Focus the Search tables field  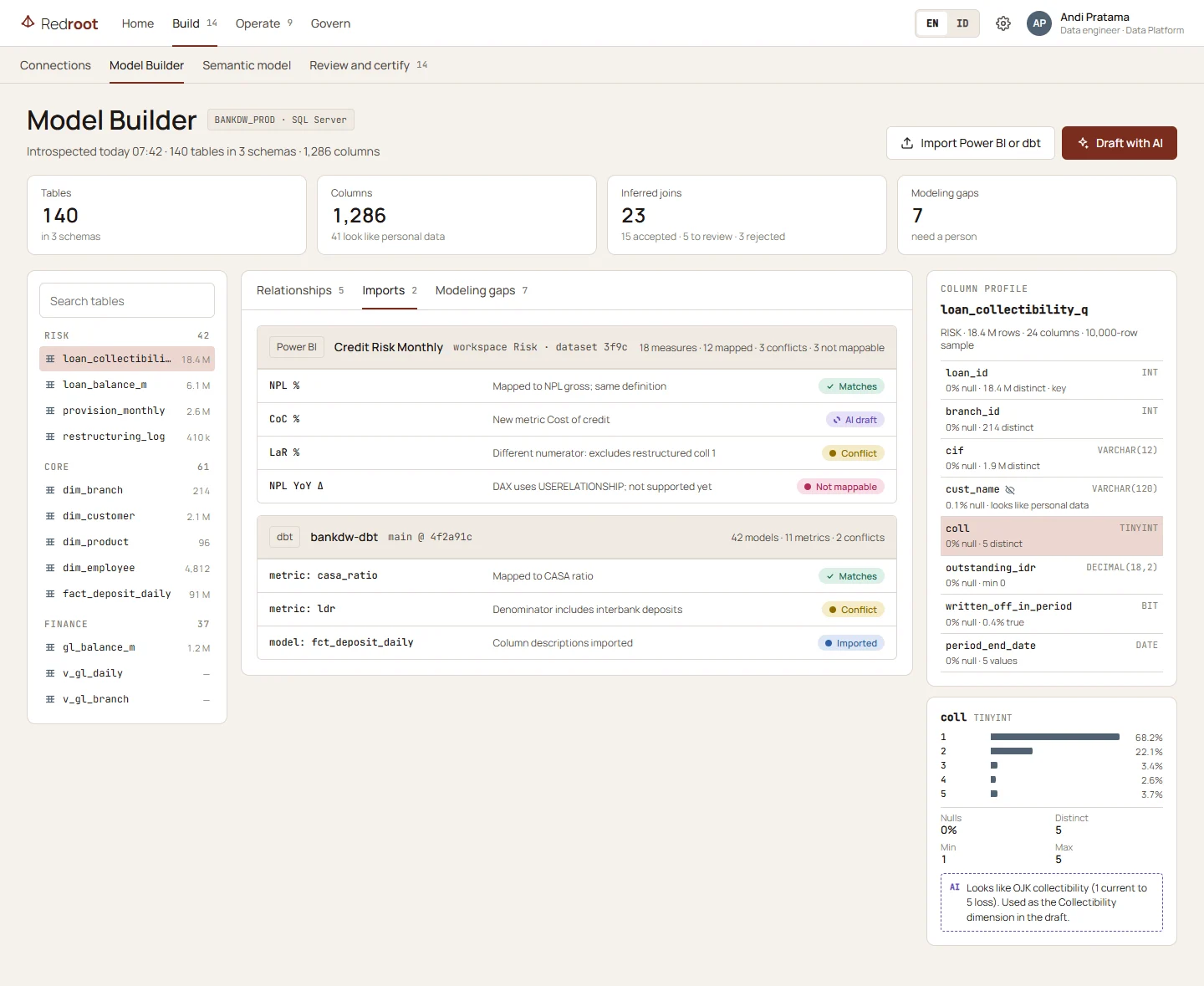(127, 300)
